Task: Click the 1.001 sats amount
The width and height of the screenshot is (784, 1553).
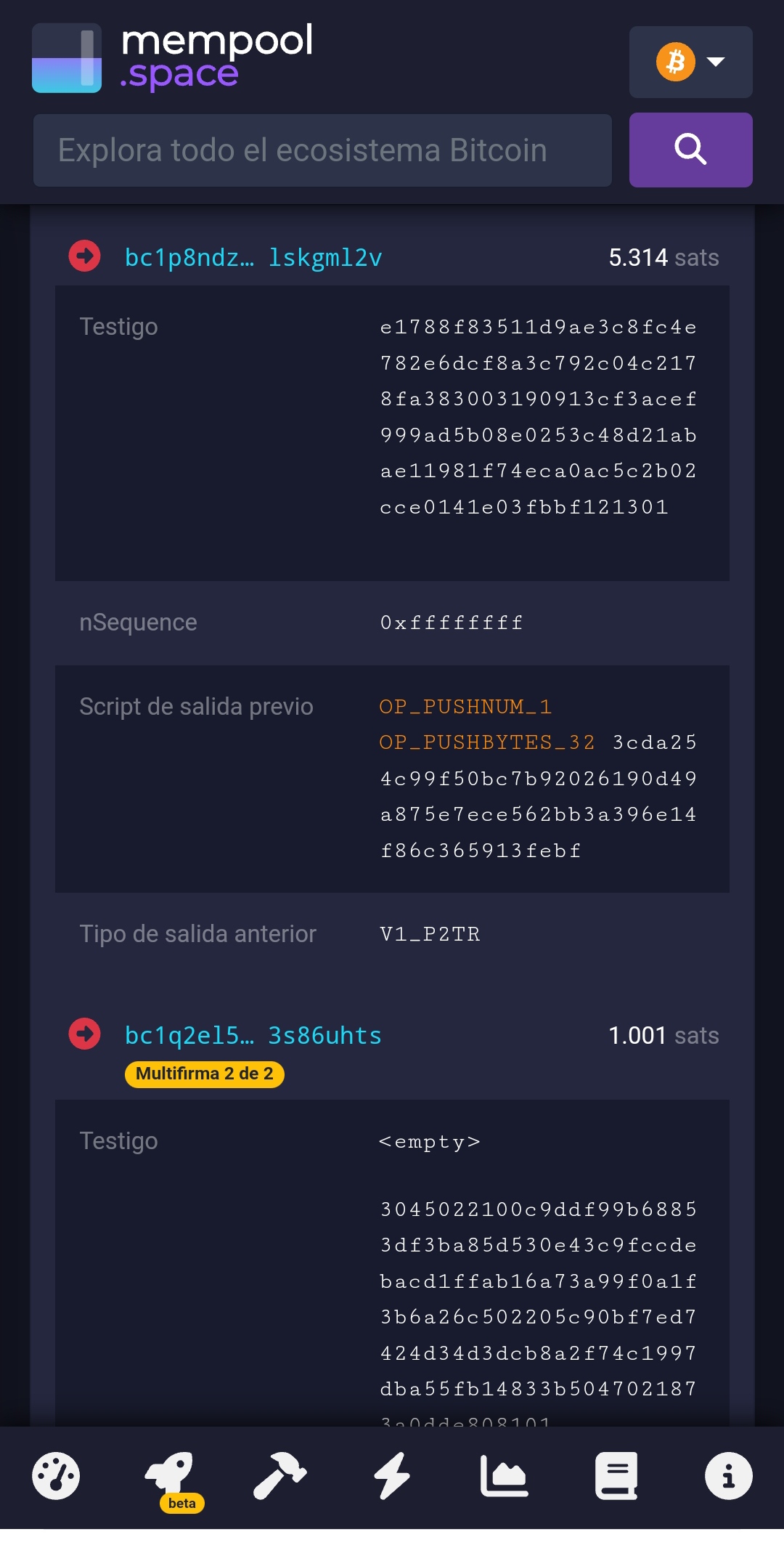Action: (x=663, y=1035)
